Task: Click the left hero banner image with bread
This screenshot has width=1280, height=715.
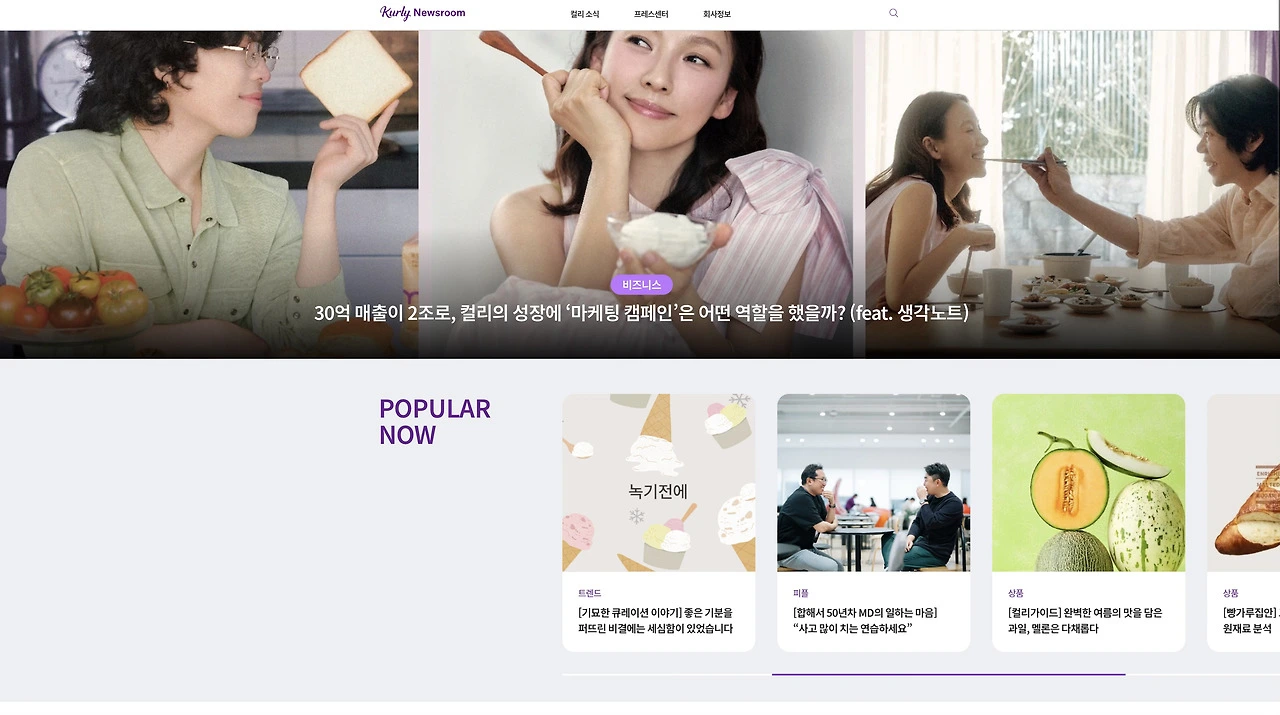Action: point(209,194)
